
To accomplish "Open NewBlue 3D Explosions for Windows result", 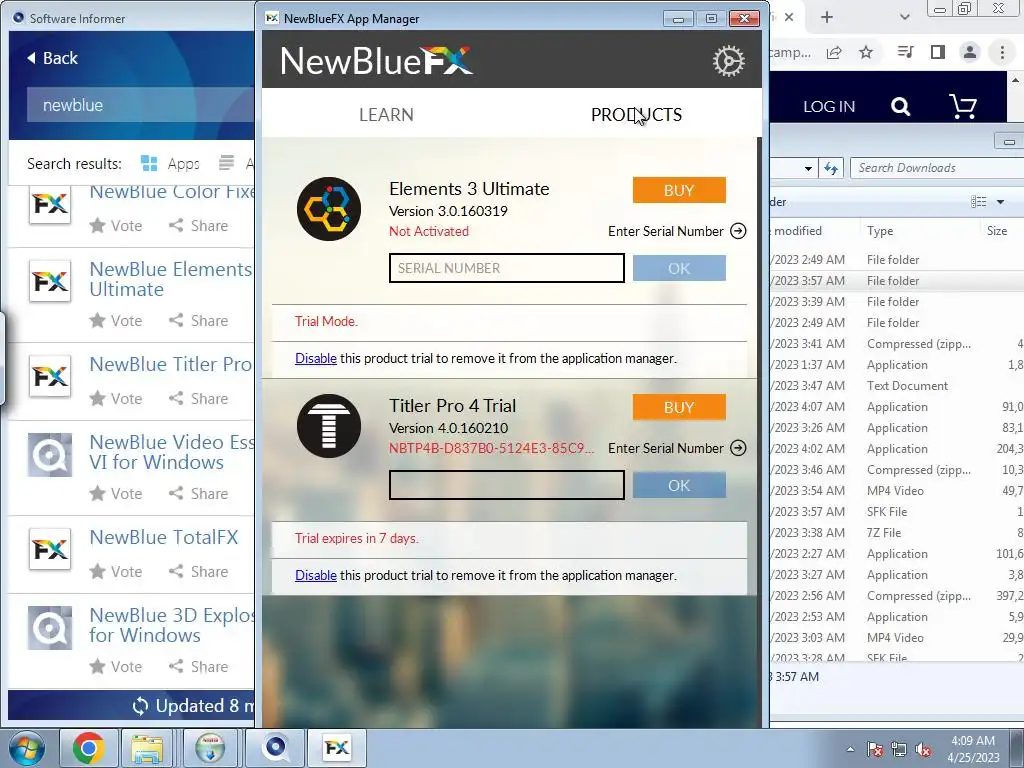I will (x=172, y=625).
